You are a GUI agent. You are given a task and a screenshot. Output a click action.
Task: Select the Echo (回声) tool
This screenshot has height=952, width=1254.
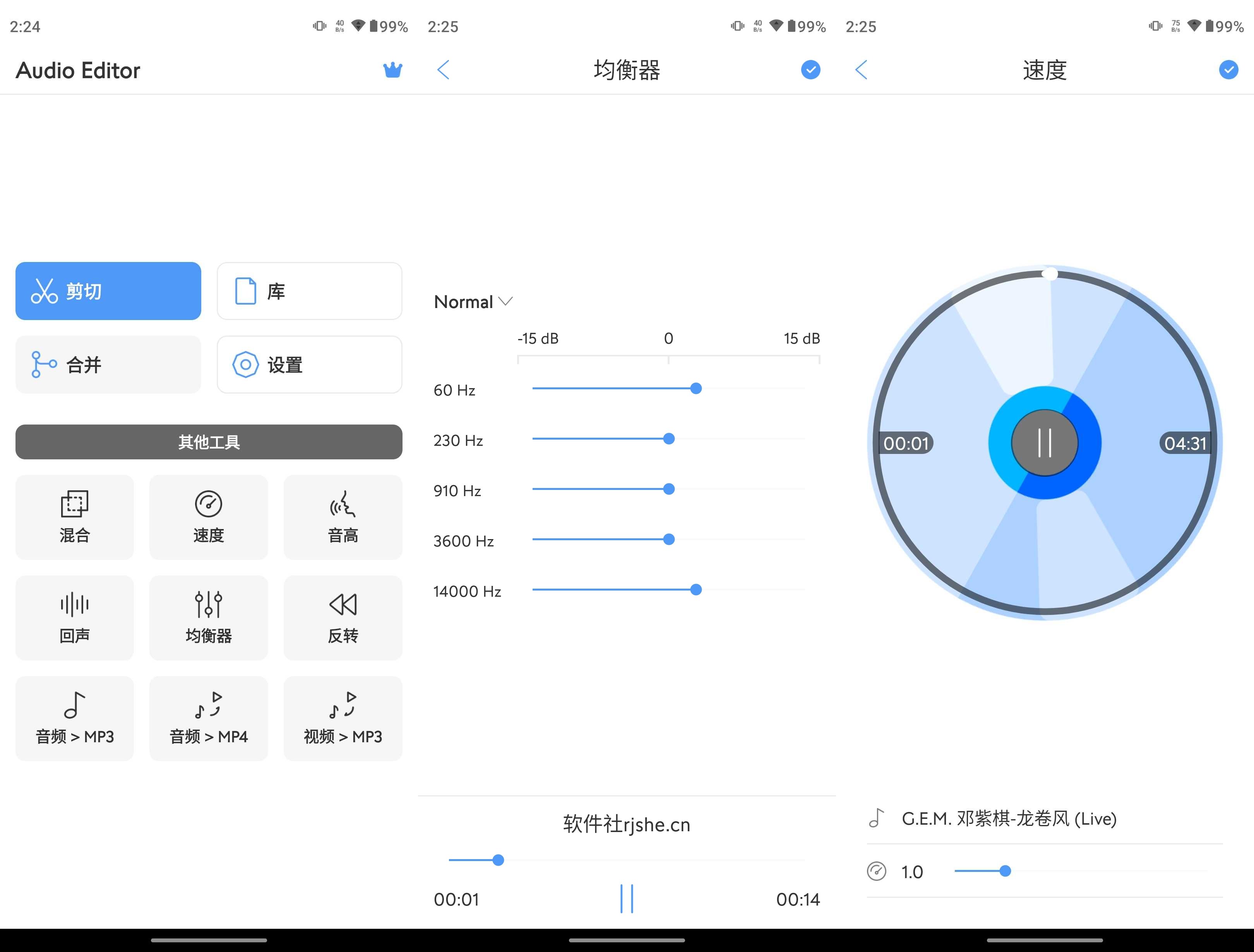[x=74, y=618]
